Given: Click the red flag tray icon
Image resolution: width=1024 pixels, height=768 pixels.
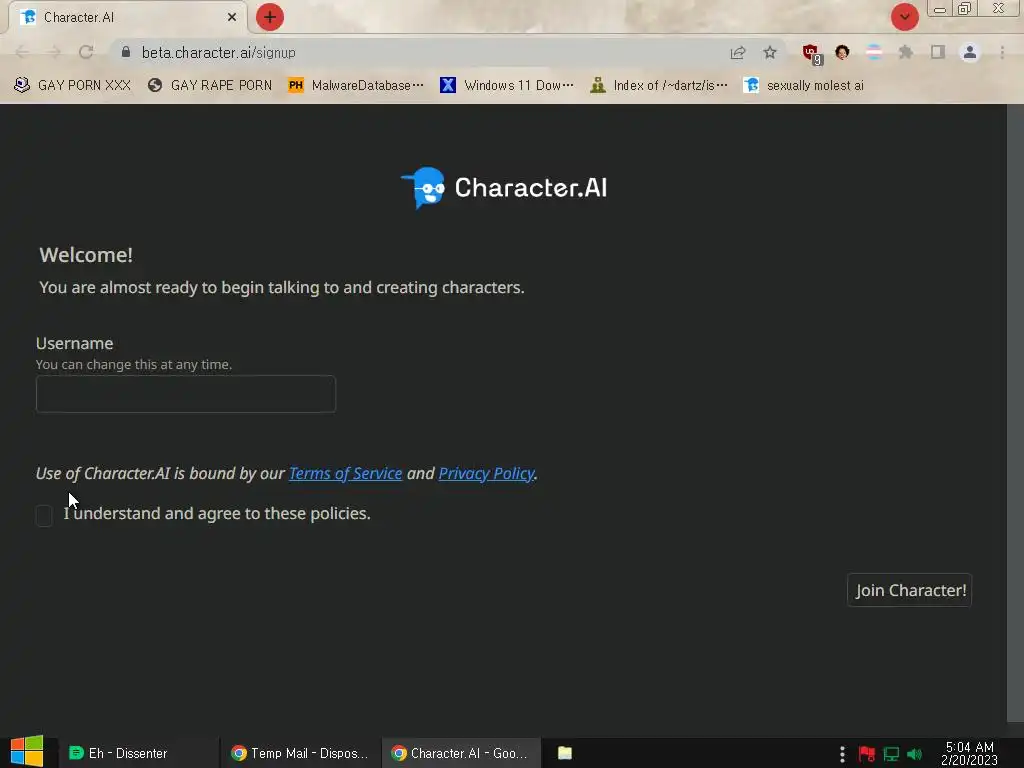Looking at the screenshot, I should coord(867,754).
